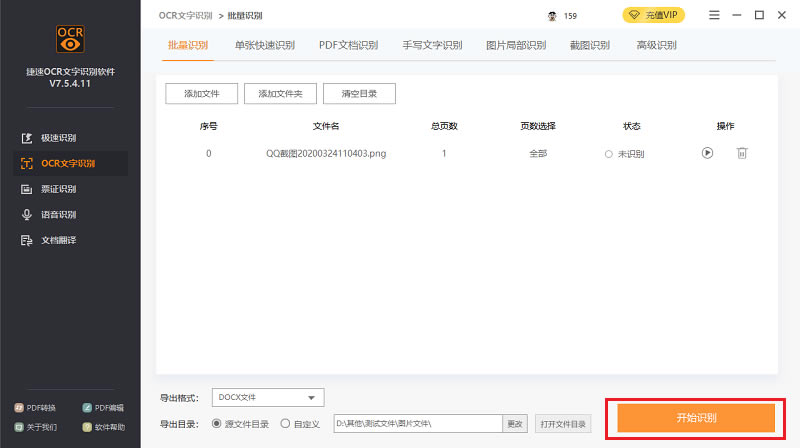Open PDF转换 shortcut
Screen dimensions: 800x448
point(35,408)
